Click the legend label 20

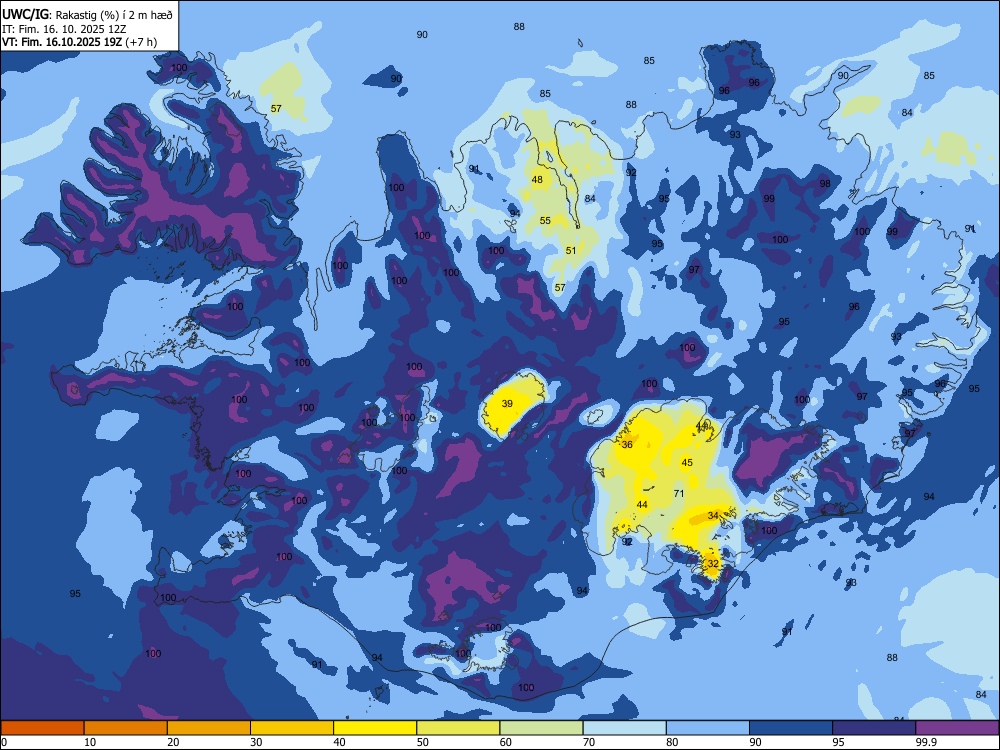click(173, 742)
